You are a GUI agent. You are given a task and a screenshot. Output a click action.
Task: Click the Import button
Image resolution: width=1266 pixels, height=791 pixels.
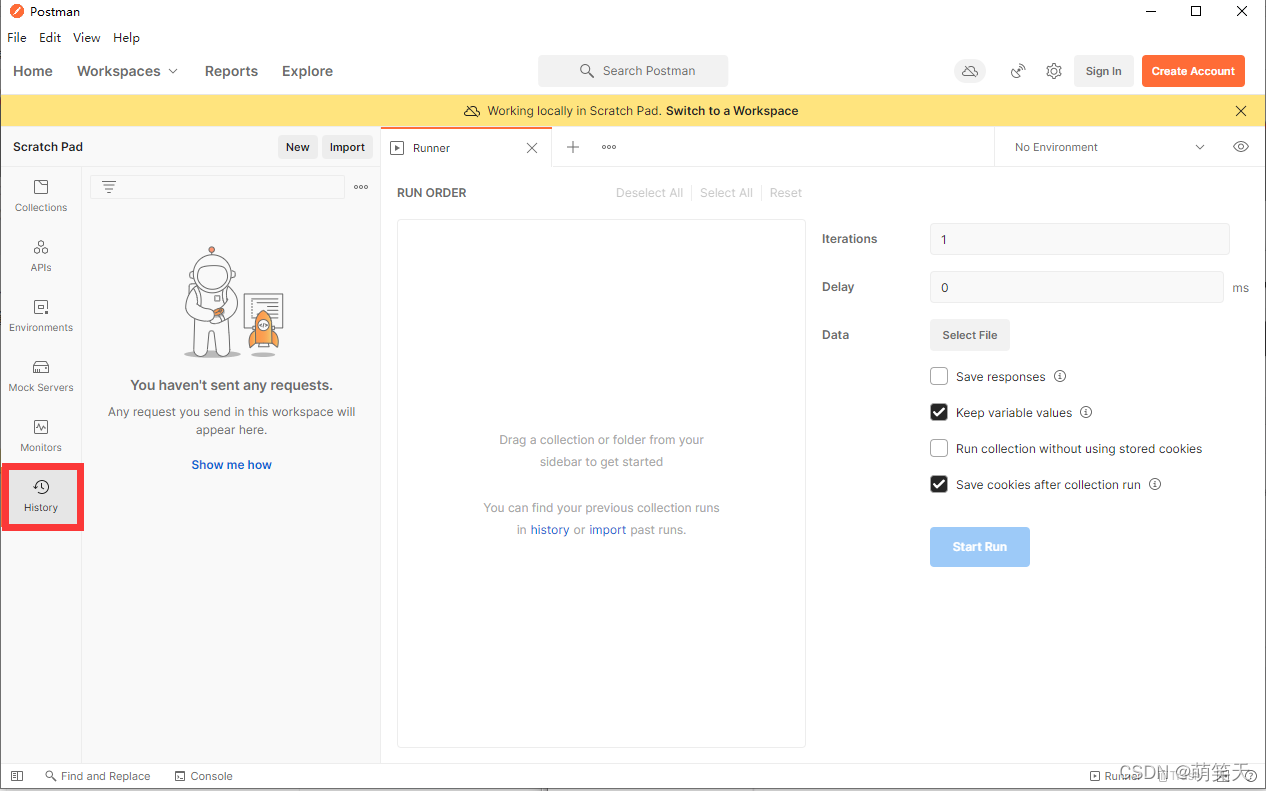click(347, 147)
